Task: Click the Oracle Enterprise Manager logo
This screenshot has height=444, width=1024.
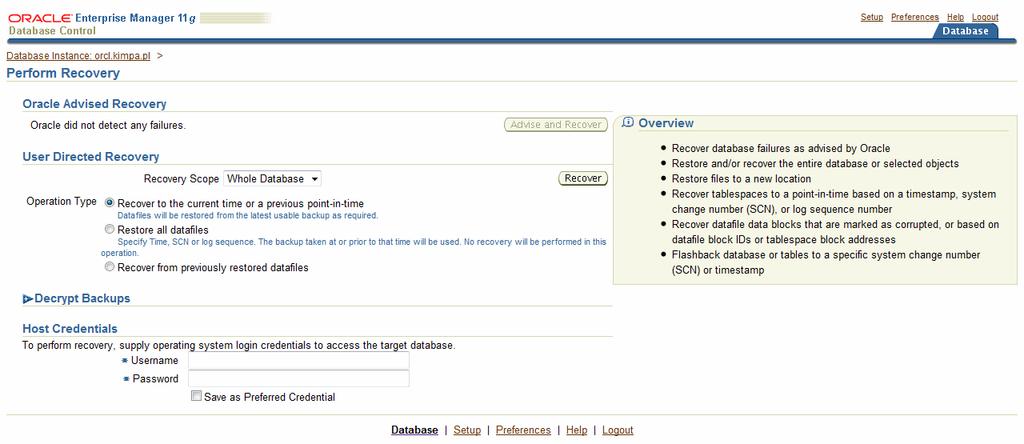Action: (x=101, y=18)
